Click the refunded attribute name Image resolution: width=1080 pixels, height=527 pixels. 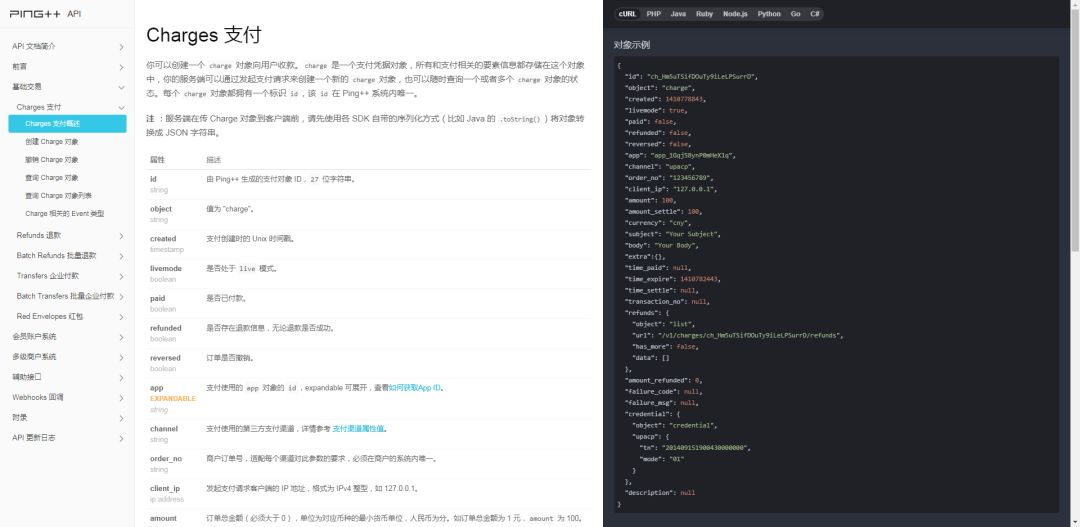[165, 328]
